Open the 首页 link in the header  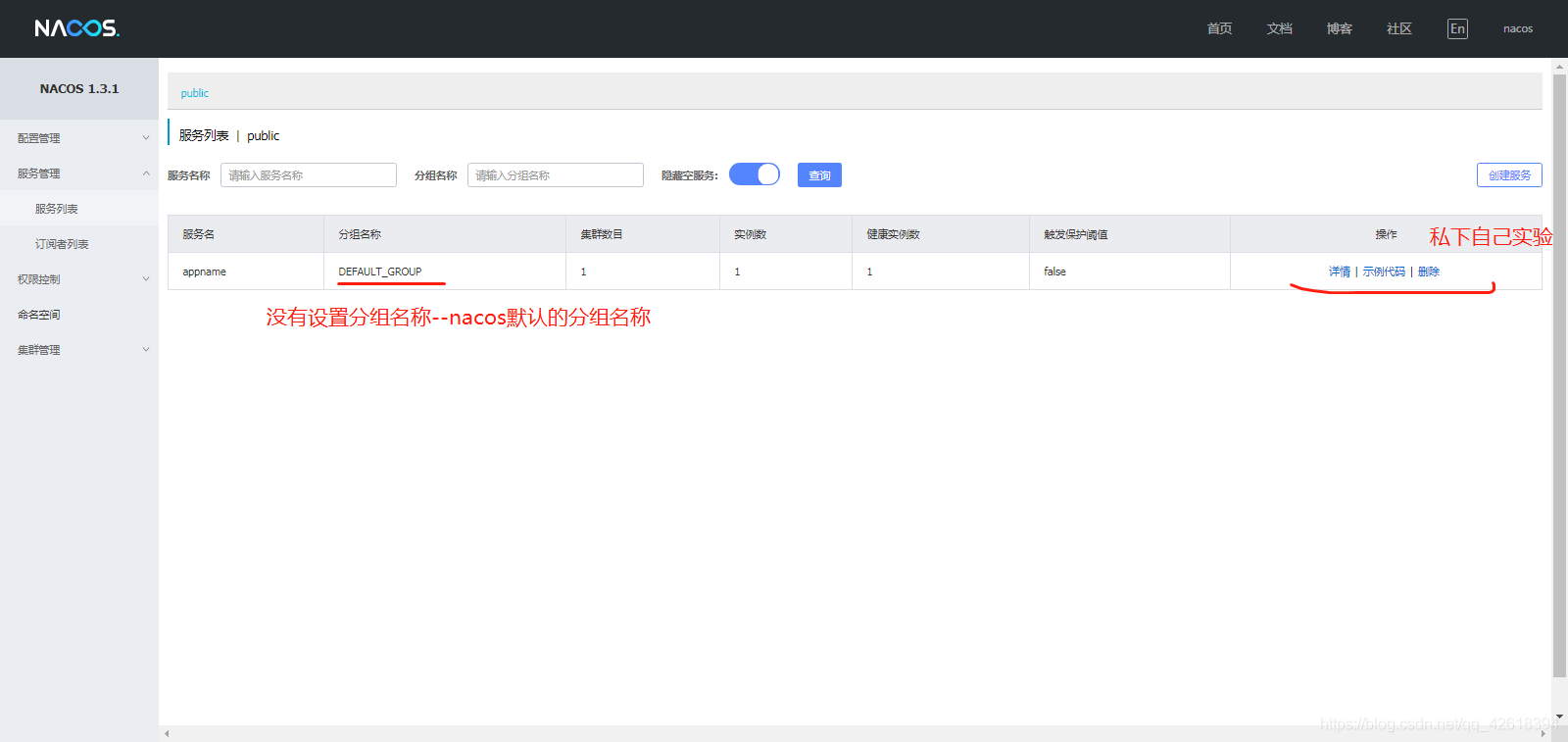(x=1220, y=28)
